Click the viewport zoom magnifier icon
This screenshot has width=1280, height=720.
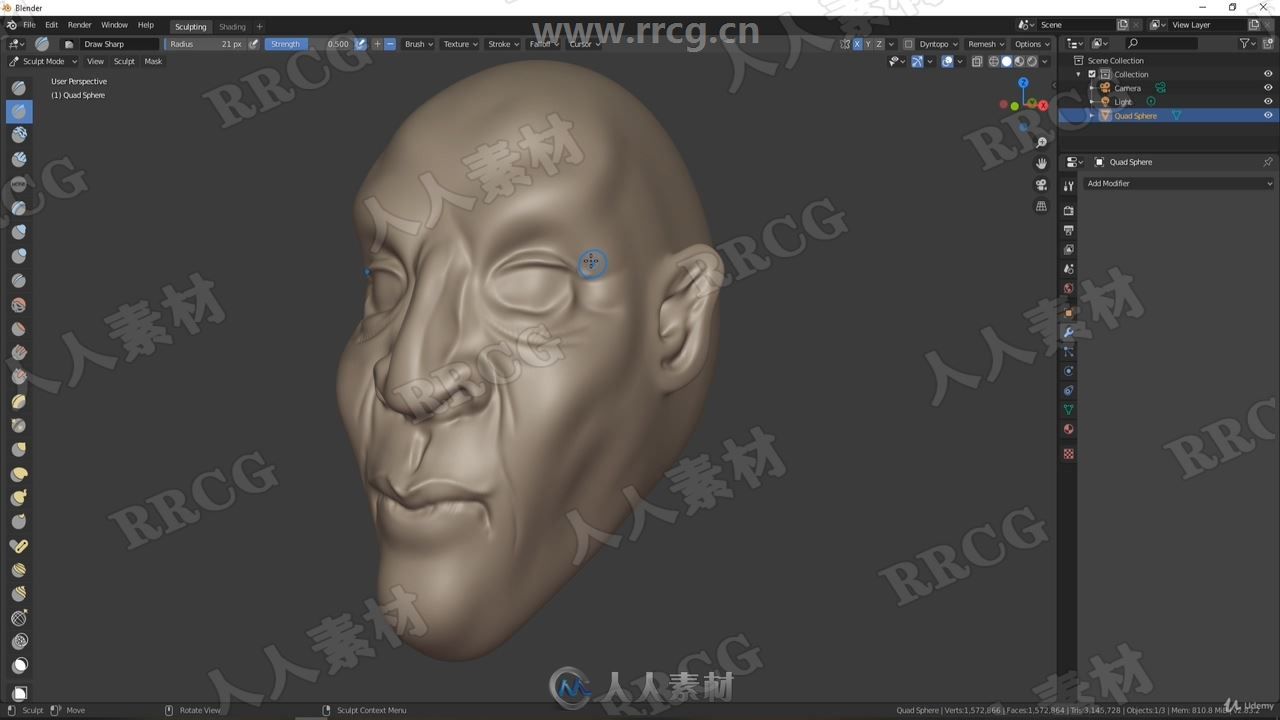coord(1041,142)
